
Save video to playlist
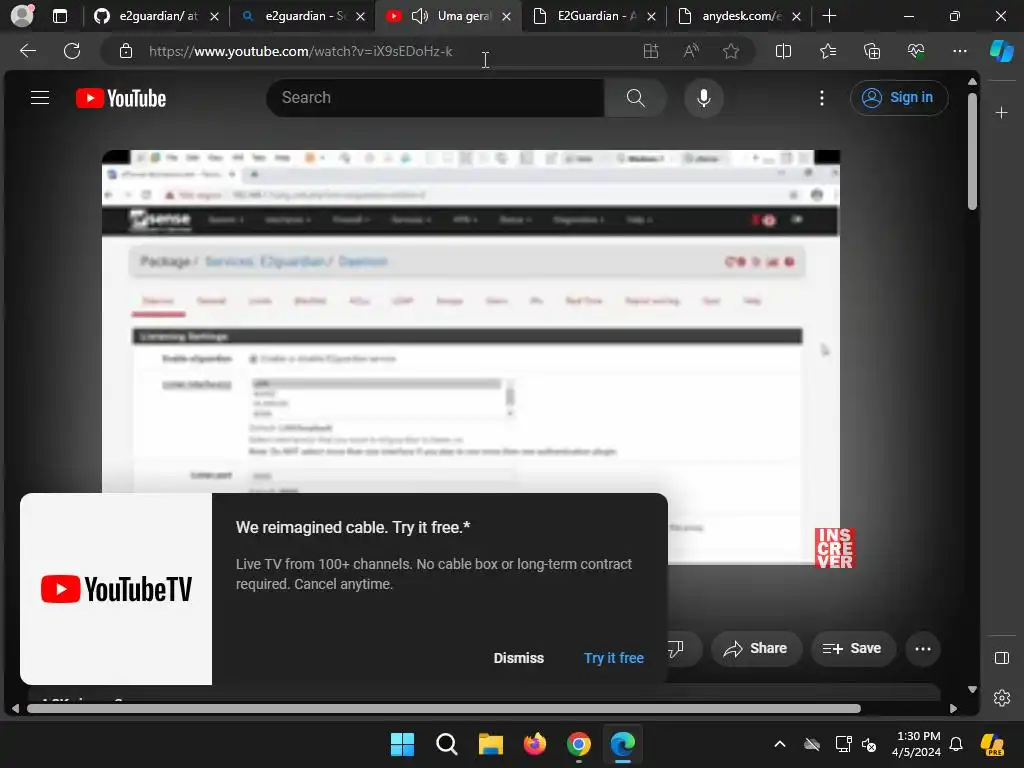853,648
